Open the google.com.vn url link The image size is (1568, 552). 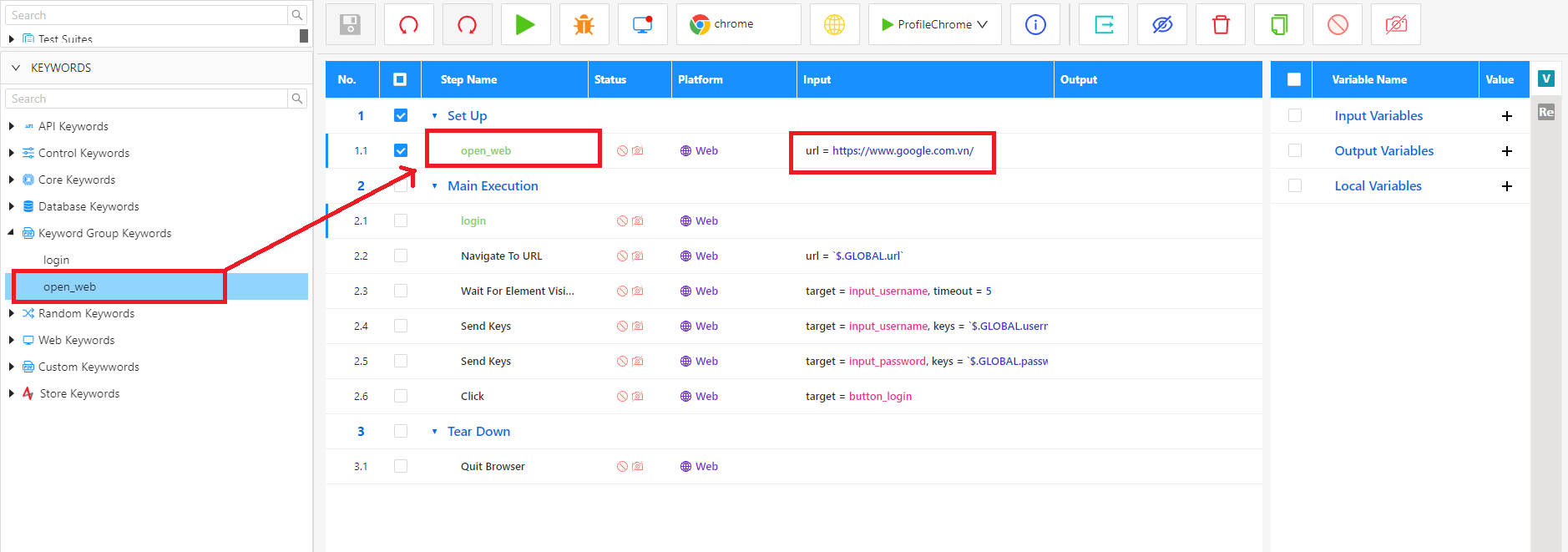click(x=903, y=151)
